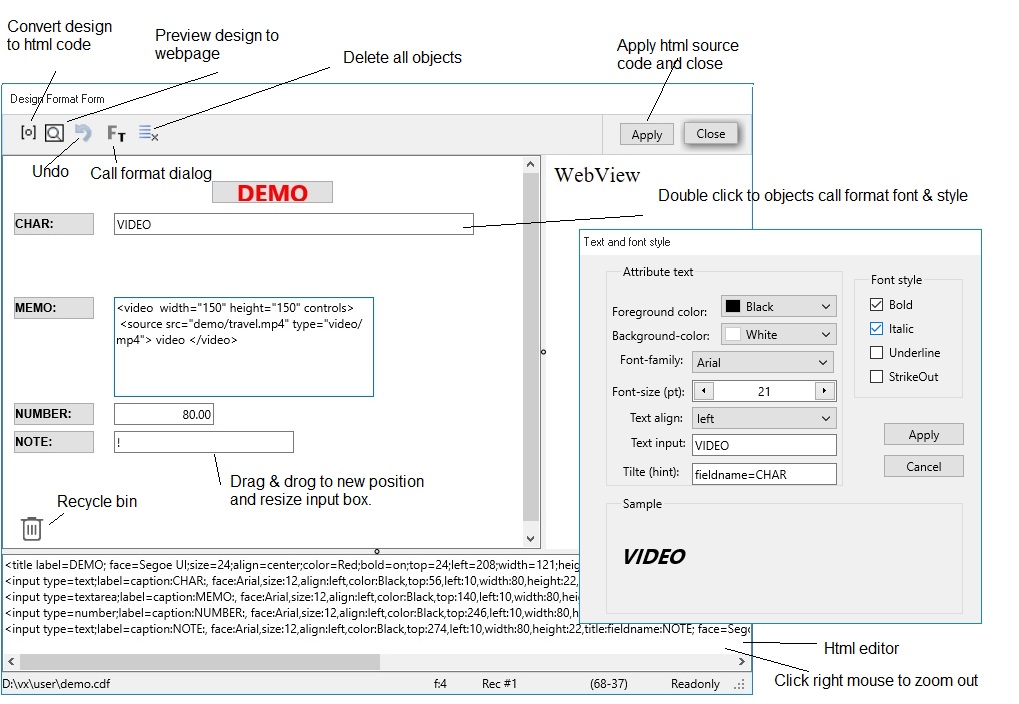Open the font format dialog icon
The image size is (1019, 704).
click(116, 133)
